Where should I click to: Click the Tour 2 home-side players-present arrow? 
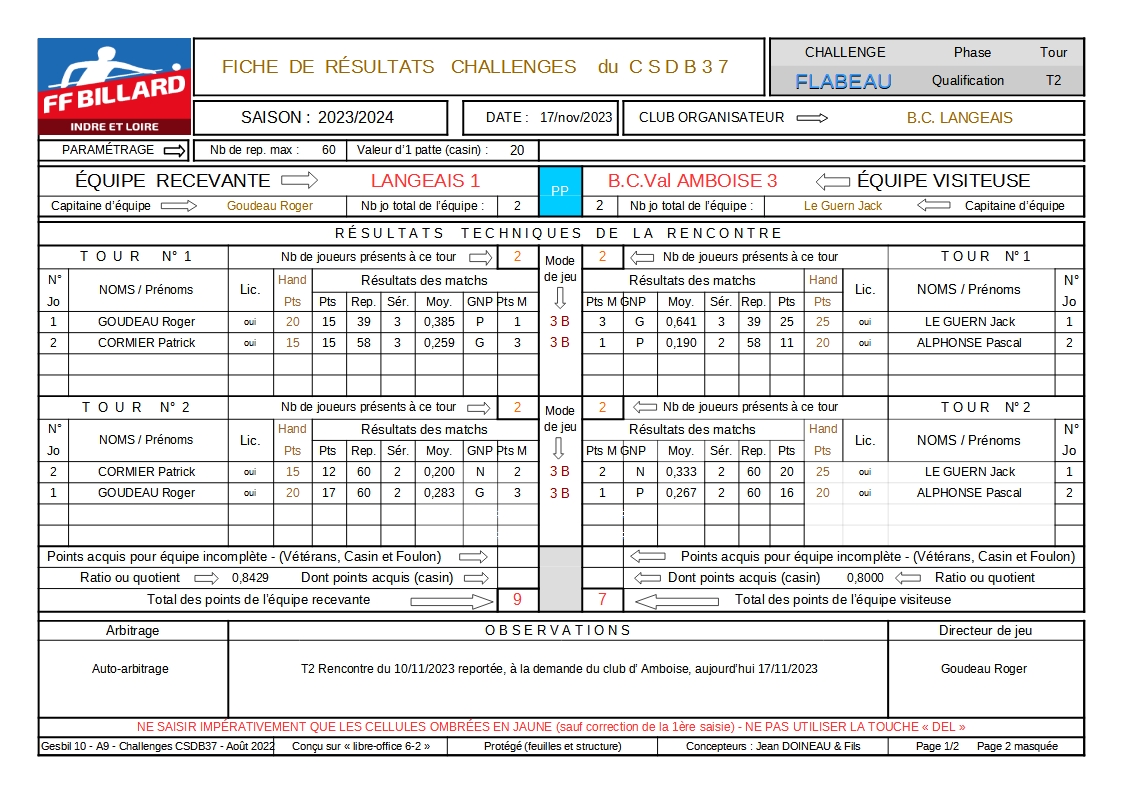click(479, 408)
